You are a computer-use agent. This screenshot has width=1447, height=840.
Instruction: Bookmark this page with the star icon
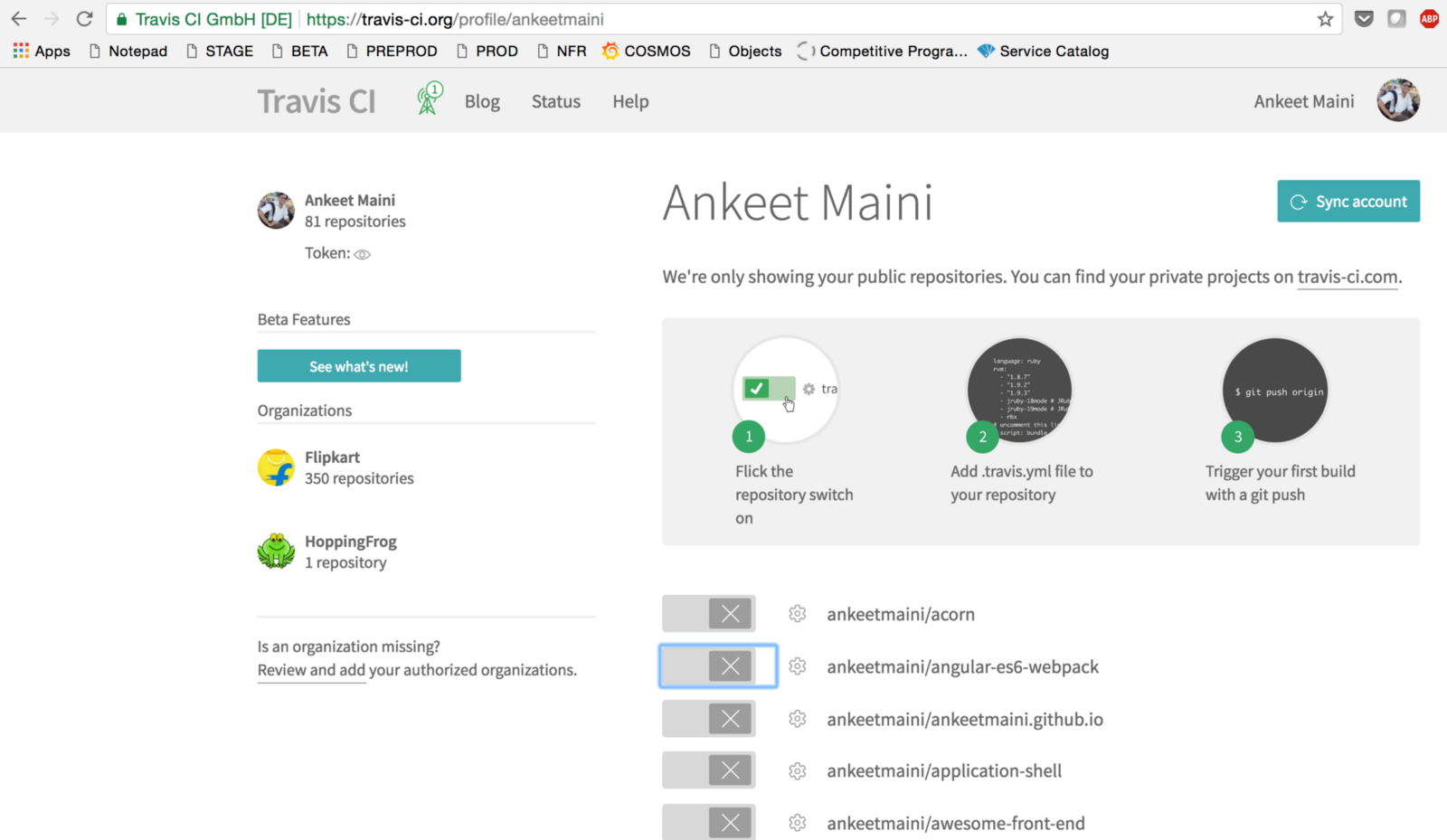1325,19
